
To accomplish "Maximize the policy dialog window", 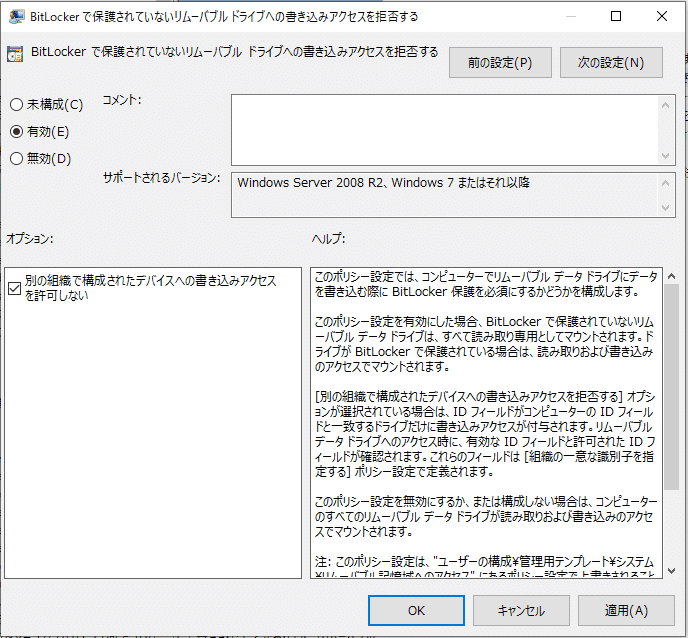I will click(616, 16).
